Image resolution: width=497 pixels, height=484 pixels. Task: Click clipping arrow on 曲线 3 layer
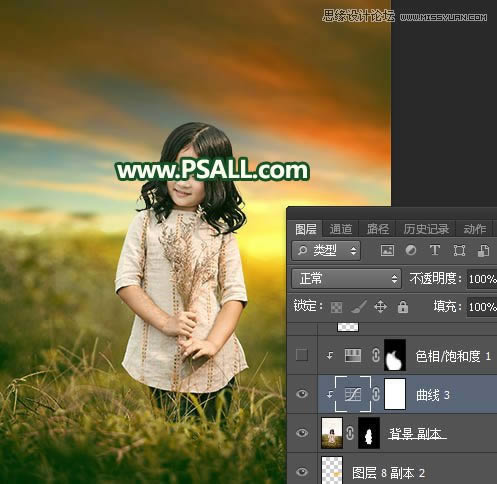(x=330, y=395)
